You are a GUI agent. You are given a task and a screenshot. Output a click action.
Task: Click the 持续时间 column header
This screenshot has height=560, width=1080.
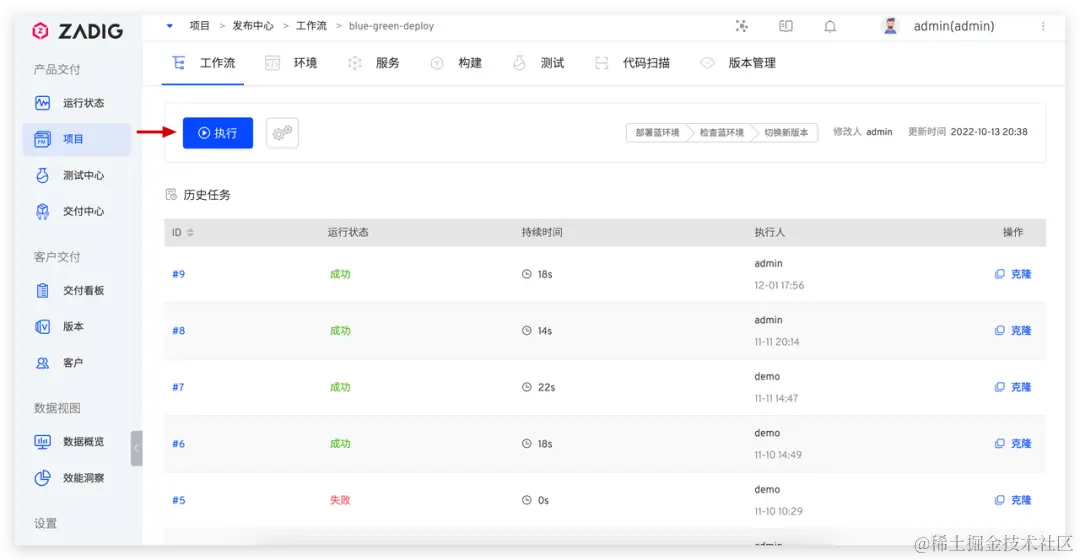[x=542, y=233]
